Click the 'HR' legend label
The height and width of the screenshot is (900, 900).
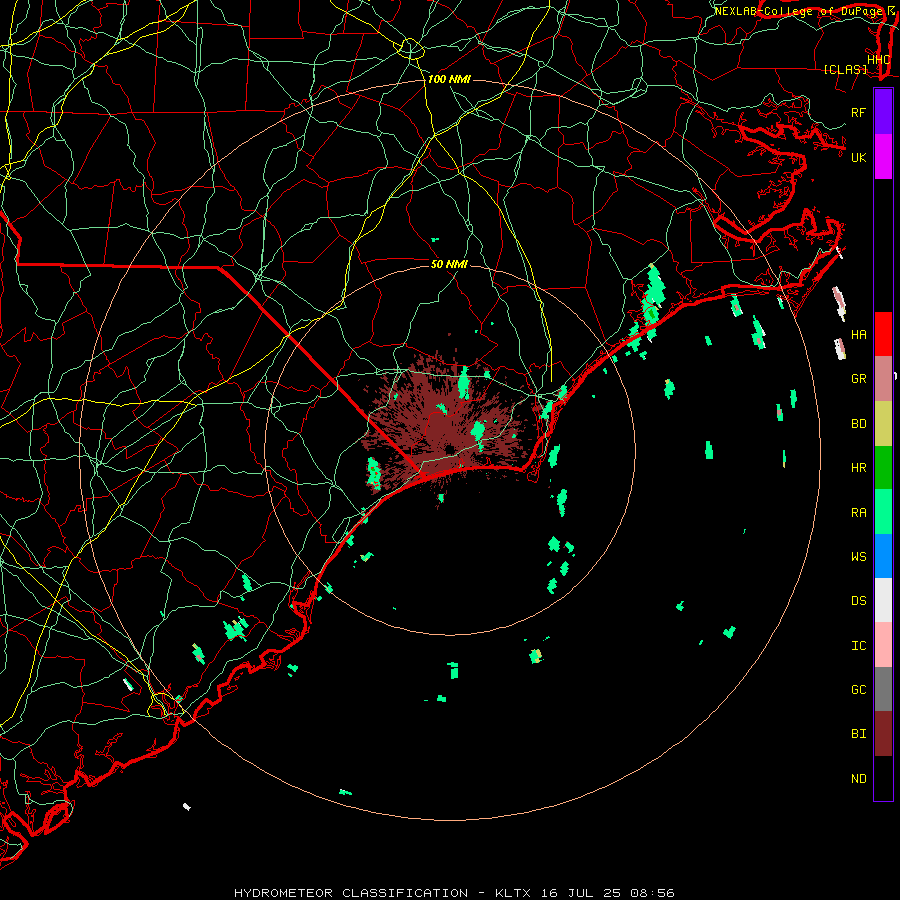858,468
